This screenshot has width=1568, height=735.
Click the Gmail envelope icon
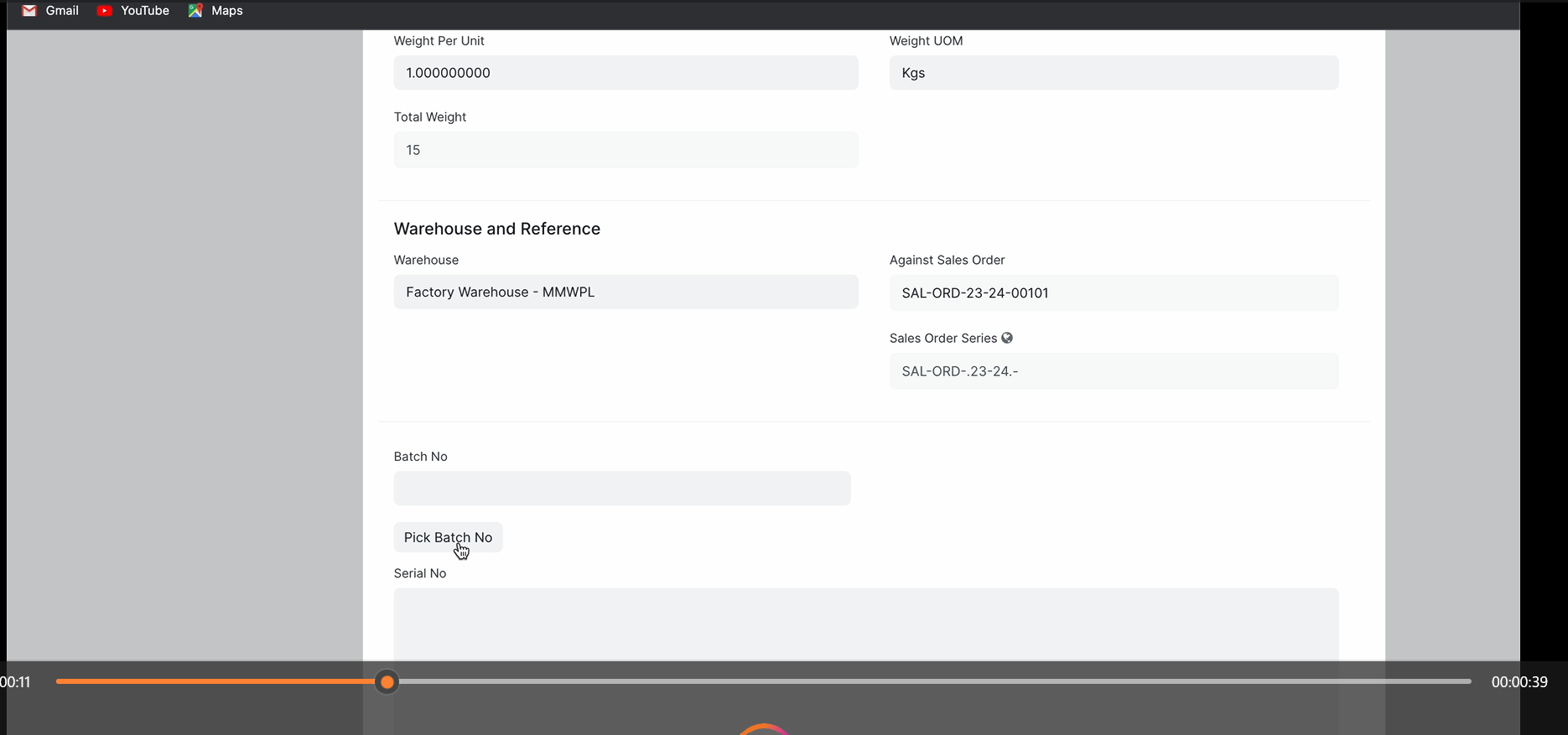pos(29,11)
